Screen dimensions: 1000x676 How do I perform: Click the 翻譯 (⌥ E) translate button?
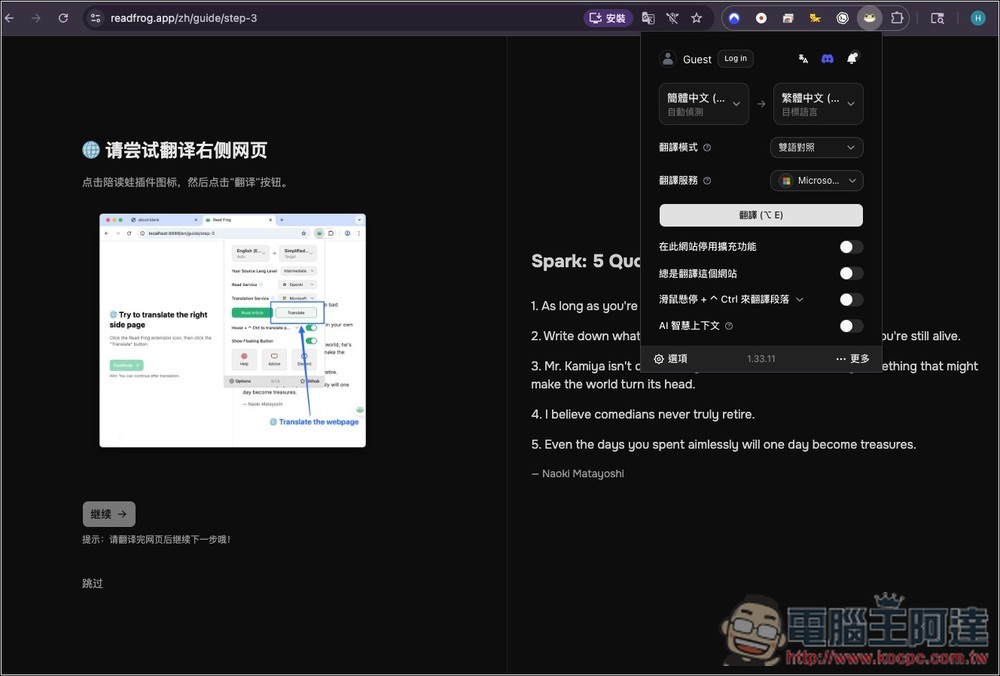761,215
